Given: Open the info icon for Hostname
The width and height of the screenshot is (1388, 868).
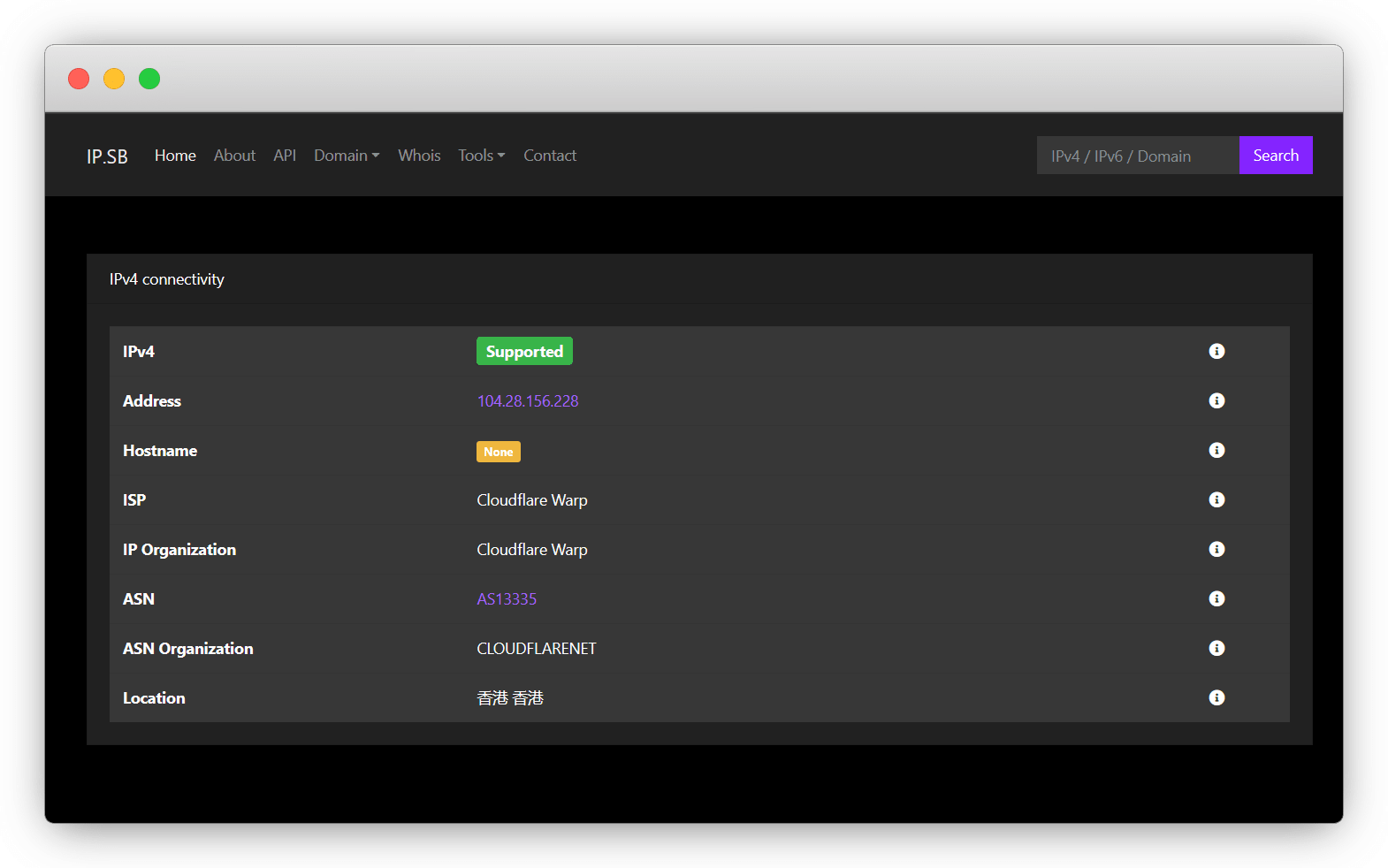Looking at the screenshot, I should tap(1216, 450).
